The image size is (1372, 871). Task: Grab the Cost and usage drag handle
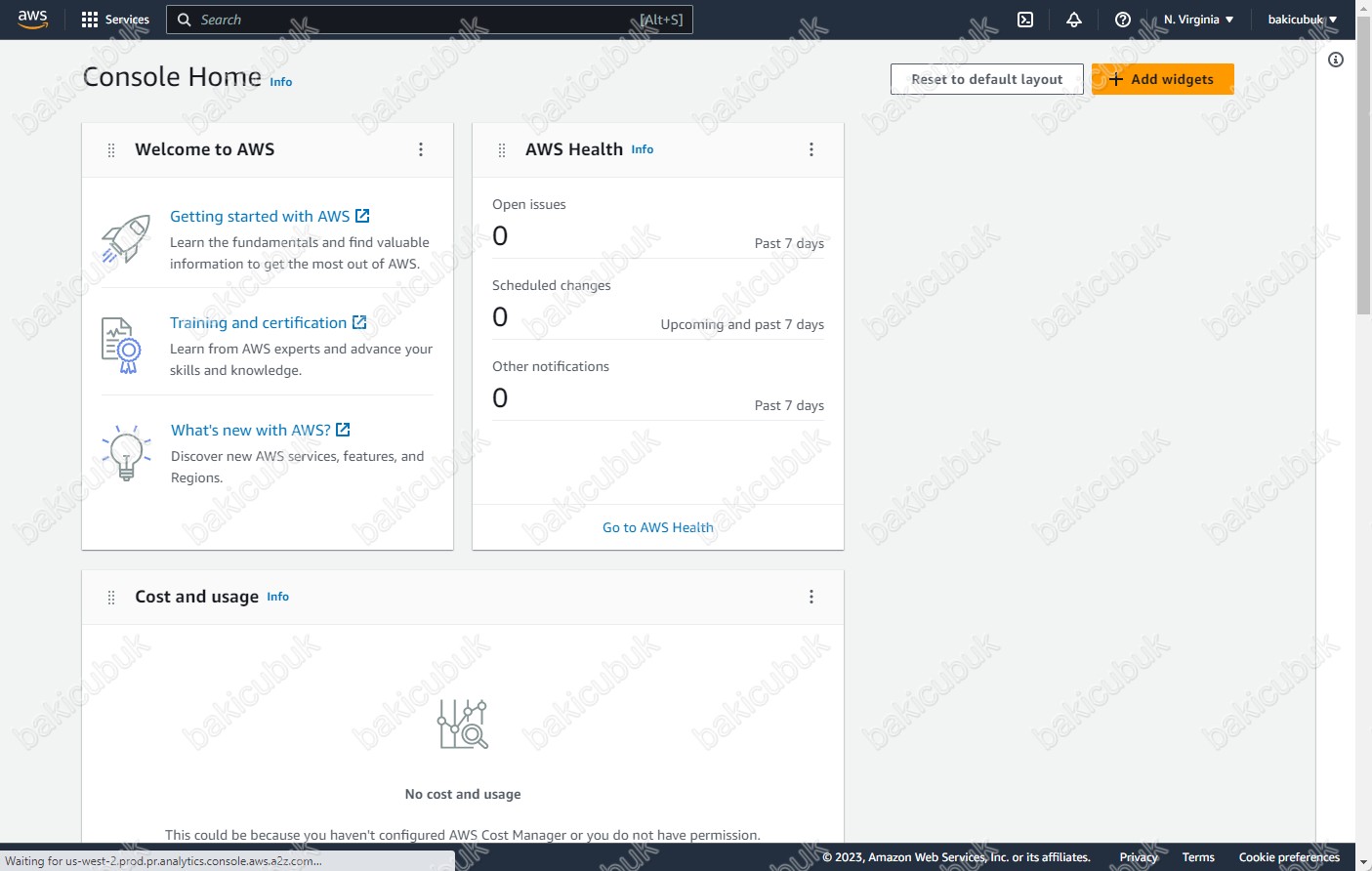tap(111, 598)
